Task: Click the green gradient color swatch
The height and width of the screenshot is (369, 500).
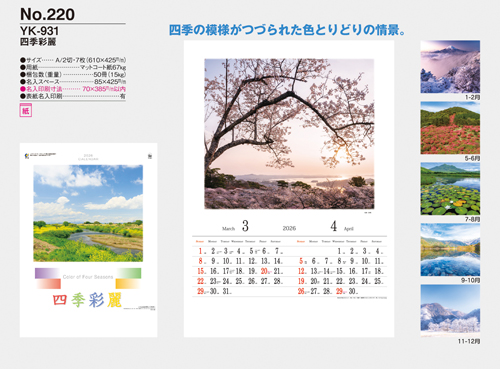Action: (129, 273)
